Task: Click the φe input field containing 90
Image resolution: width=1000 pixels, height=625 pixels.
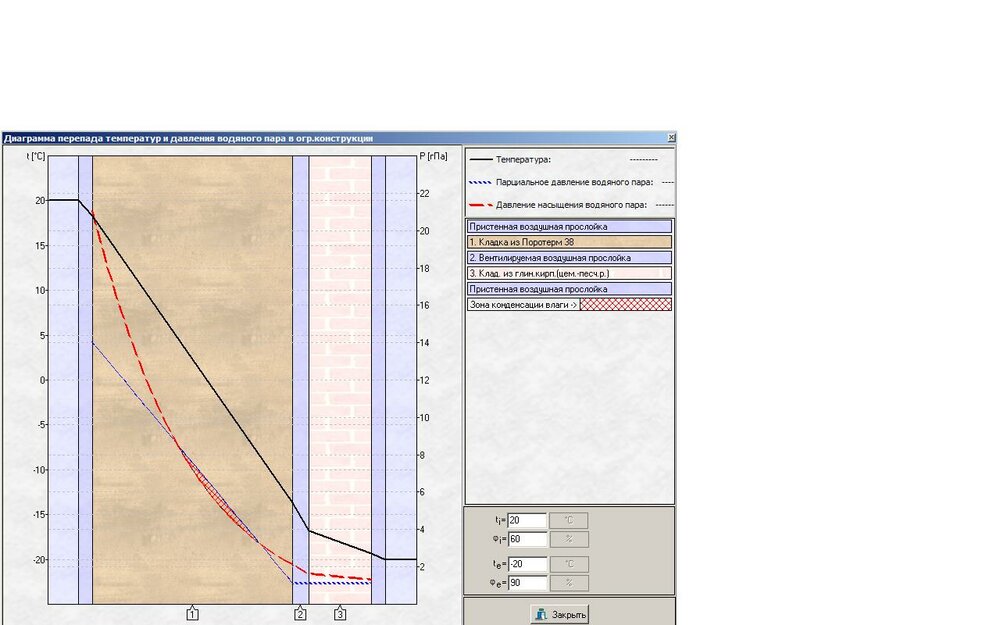Action: coord(527,583)
